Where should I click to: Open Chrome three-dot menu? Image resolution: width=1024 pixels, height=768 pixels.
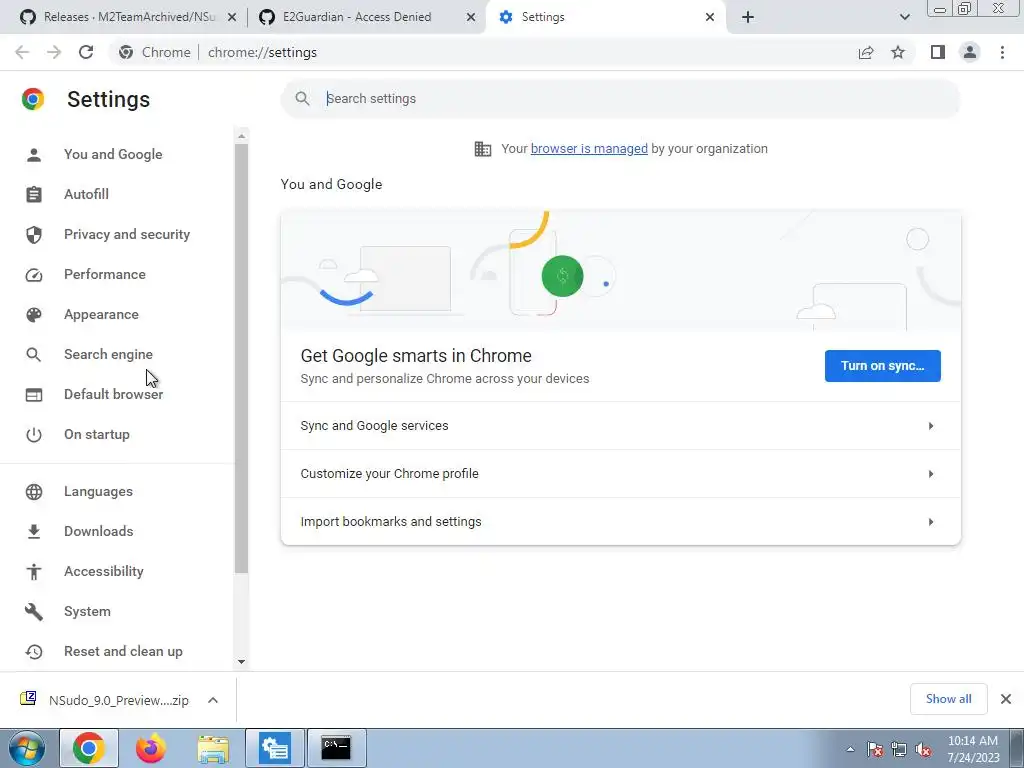(1002, 52)
